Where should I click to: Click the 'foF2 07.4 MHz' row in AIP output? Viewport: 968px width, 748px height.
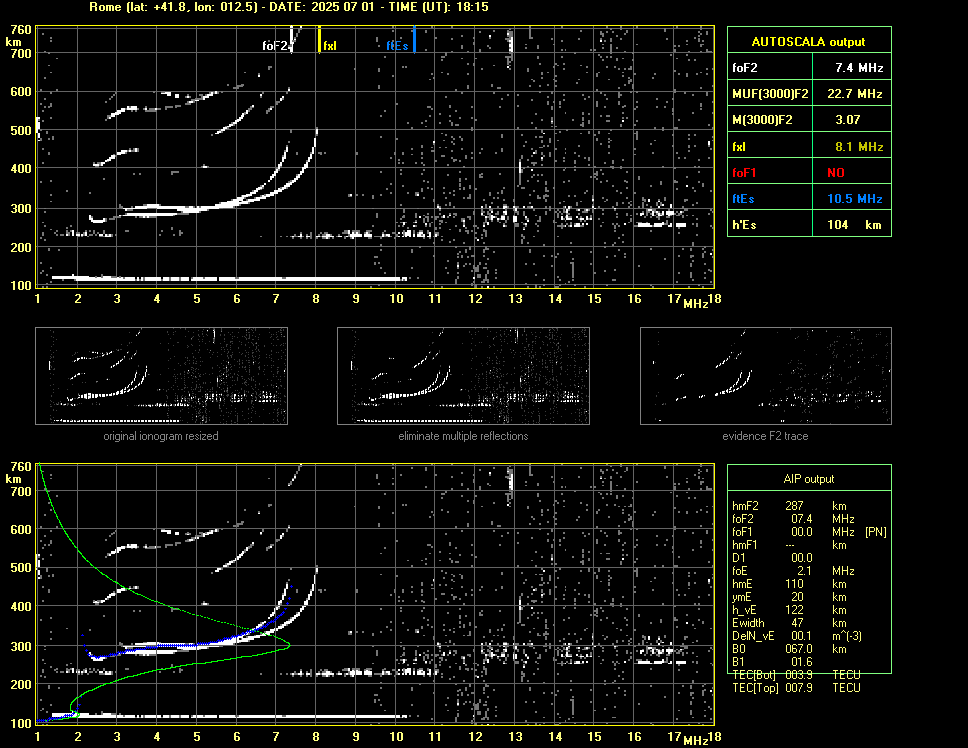click(x=793, y=518)
